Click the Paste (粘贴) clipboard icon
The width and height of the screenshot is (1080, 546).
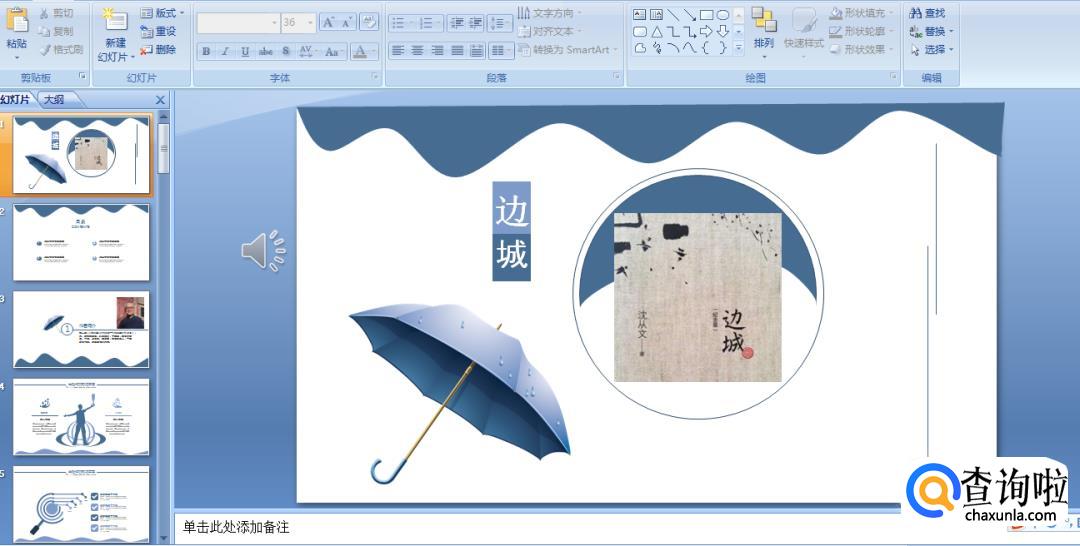17,19
